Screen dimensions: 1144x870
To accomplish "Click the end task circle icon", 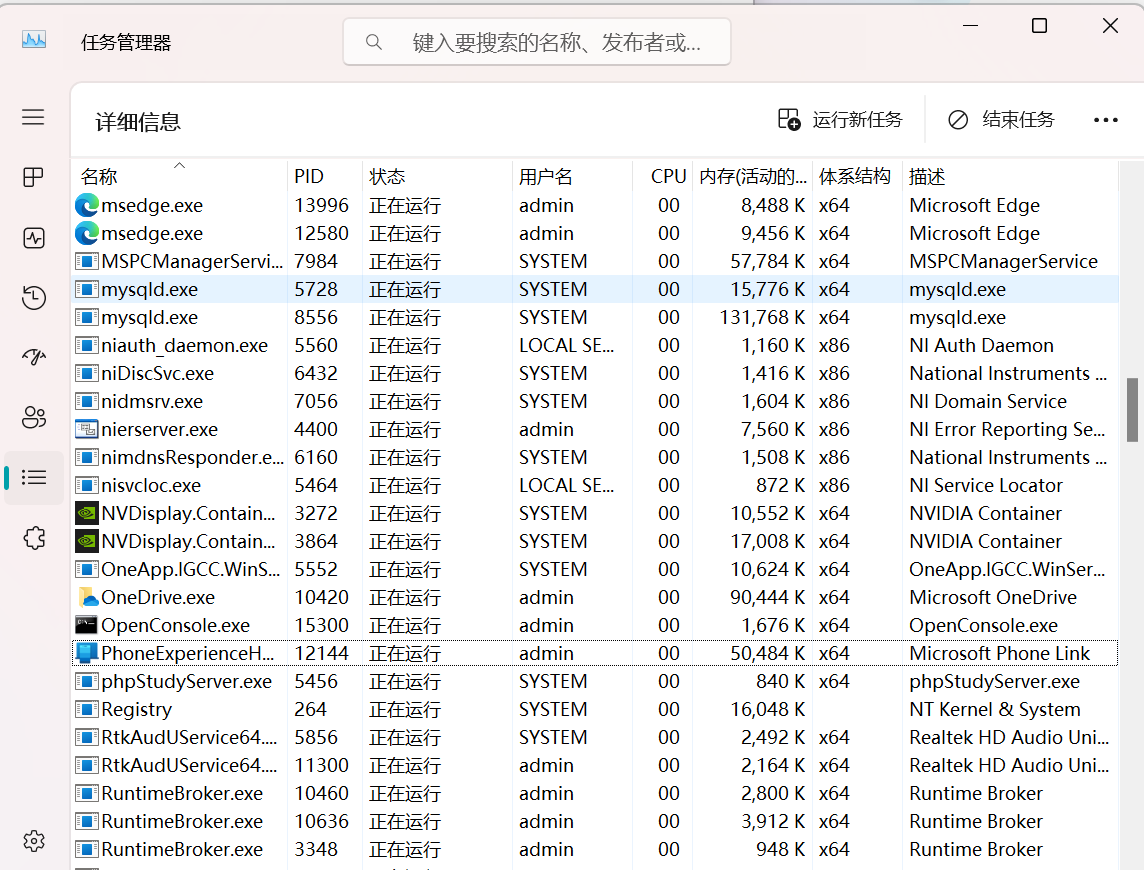I will [x=958, y=120].
